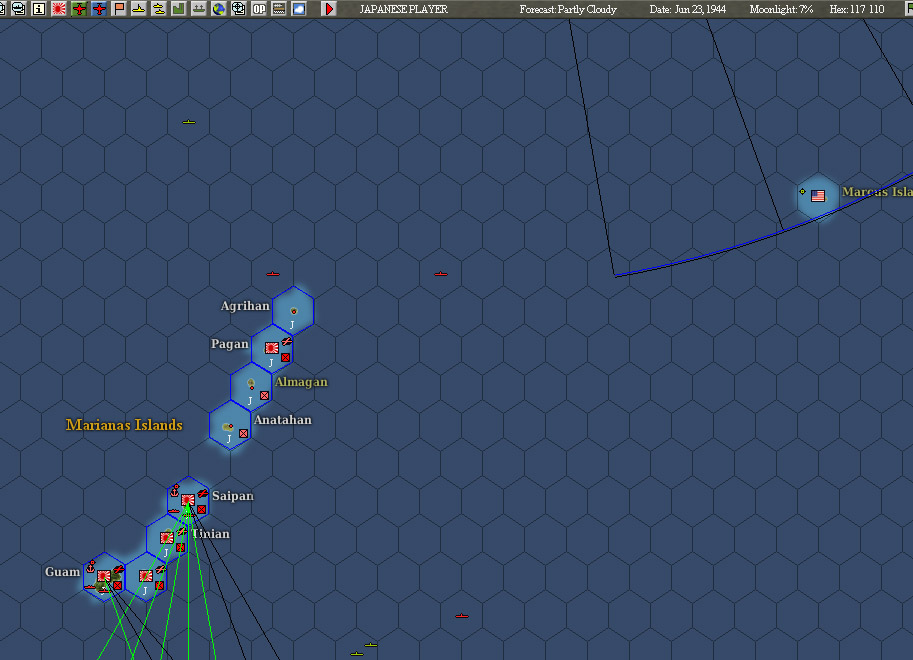
Task: Click the two yellow ships toolbar icon
Action: pyautogui.click(x=158, y=9)
